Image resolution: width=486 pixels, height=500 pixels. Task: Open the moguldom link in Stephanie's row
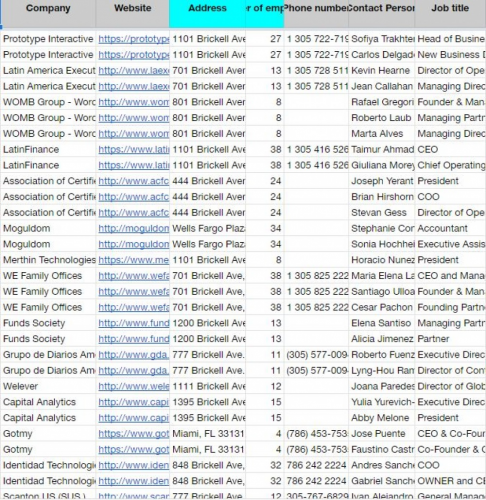click(134, 229)
